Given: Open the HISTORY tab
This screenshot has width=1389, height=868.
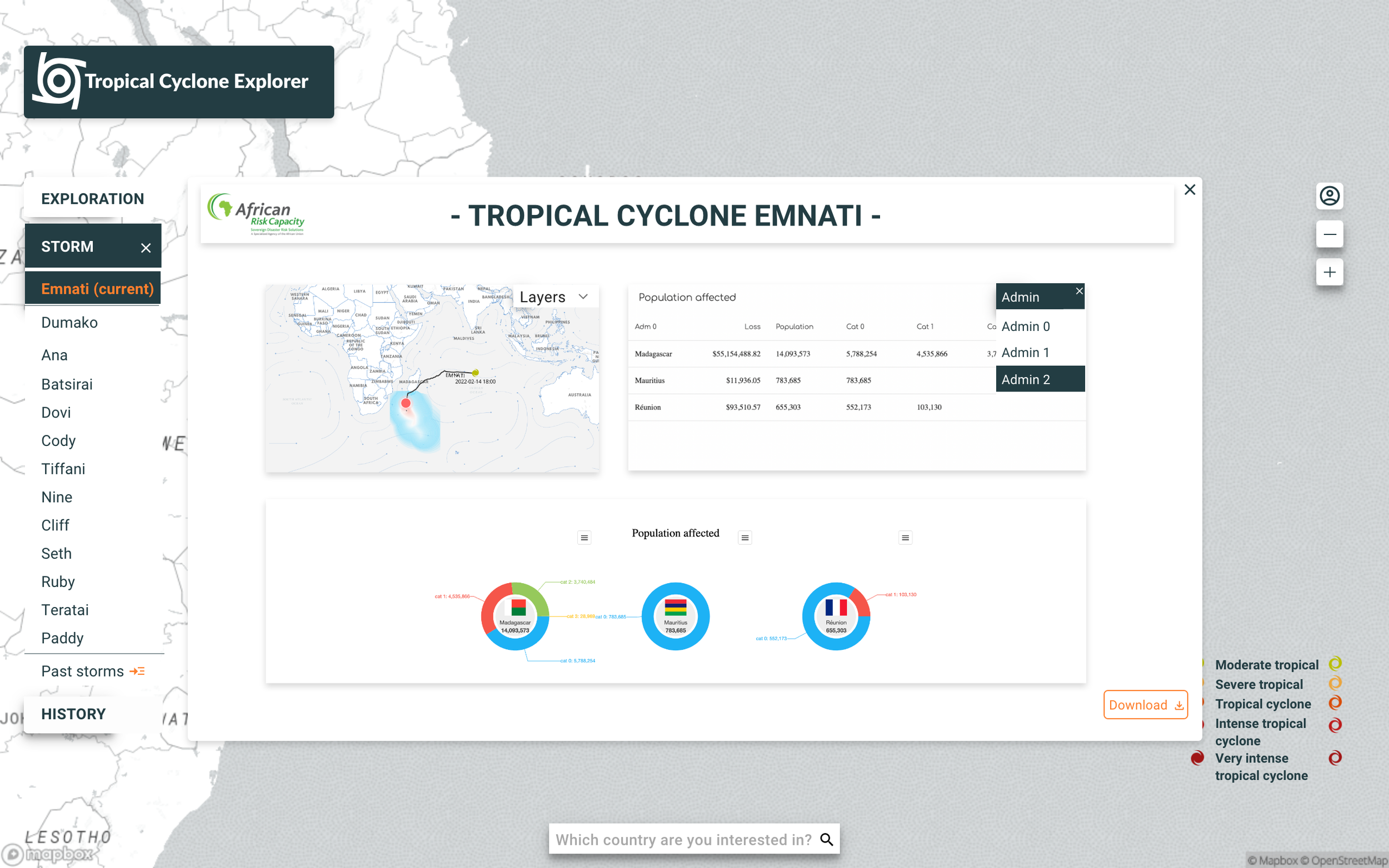Looking at the screenshot, I should pos(73,714).
